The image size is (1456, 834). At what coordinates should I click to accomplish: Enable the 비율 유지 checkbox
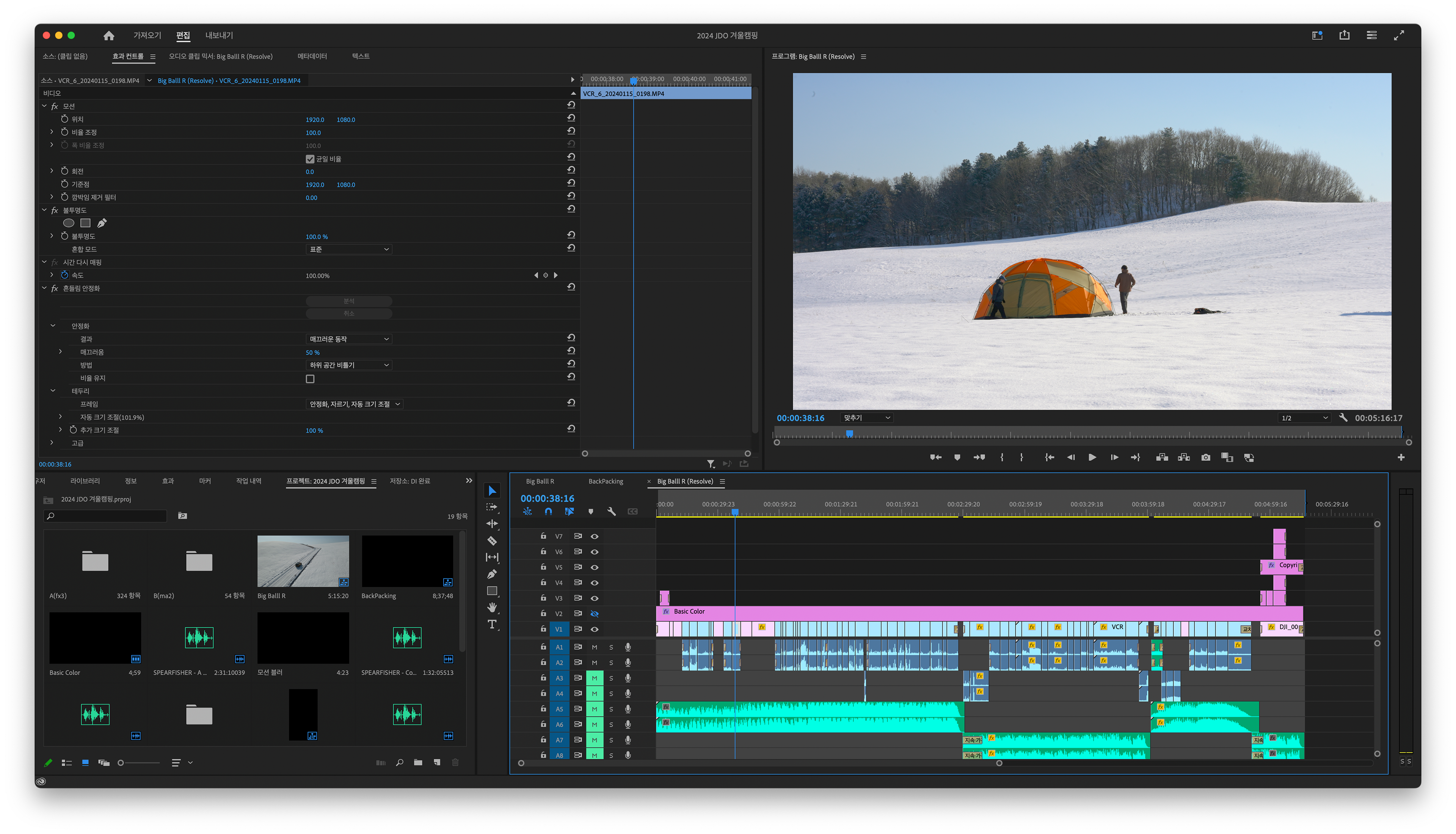point(310,379)
